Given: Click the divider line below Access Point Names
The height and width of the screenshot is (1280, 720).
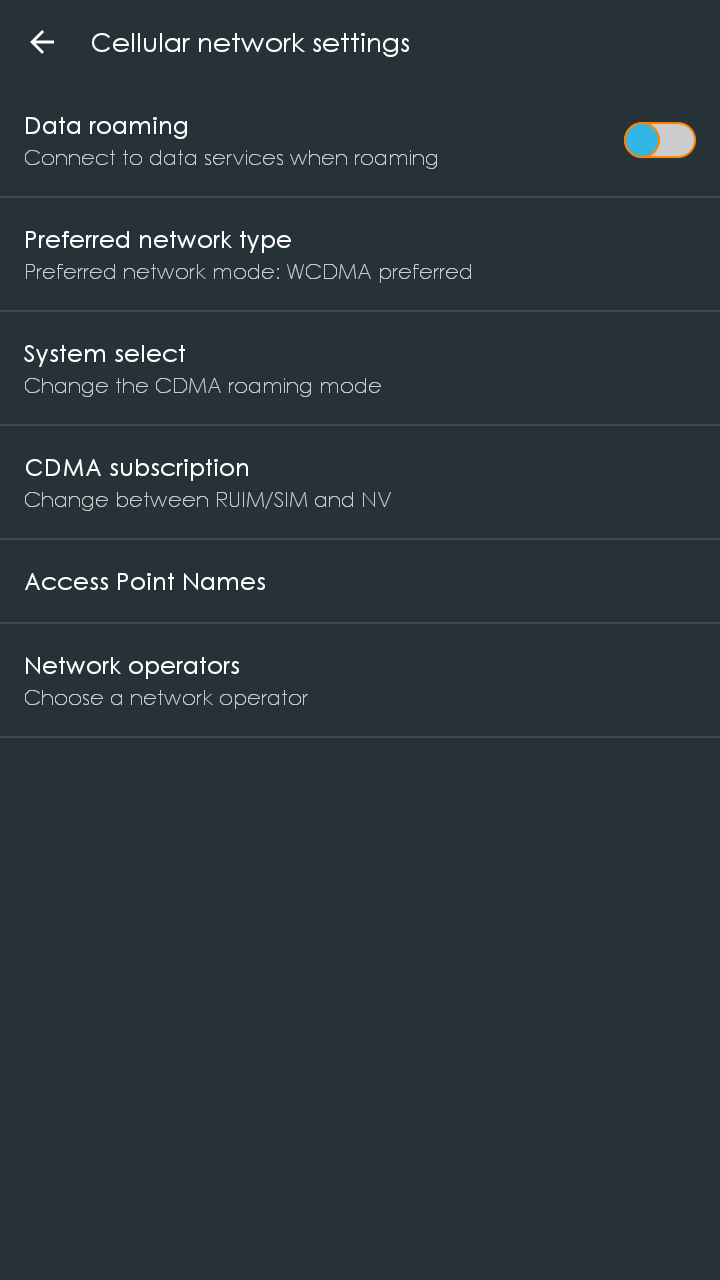Looking at the screenshot, I should coord(360,623).
